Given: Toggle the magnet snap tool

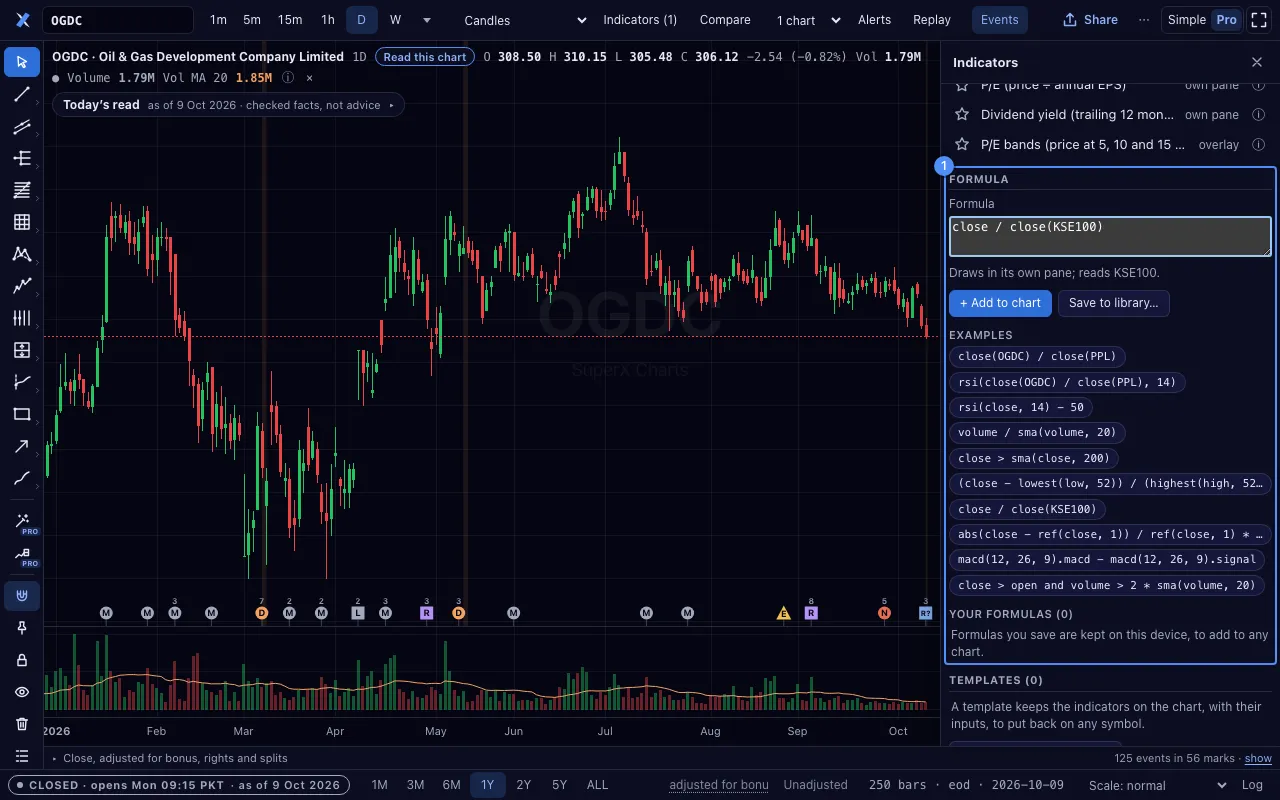Looking at the screenshot, I should 22,596.
